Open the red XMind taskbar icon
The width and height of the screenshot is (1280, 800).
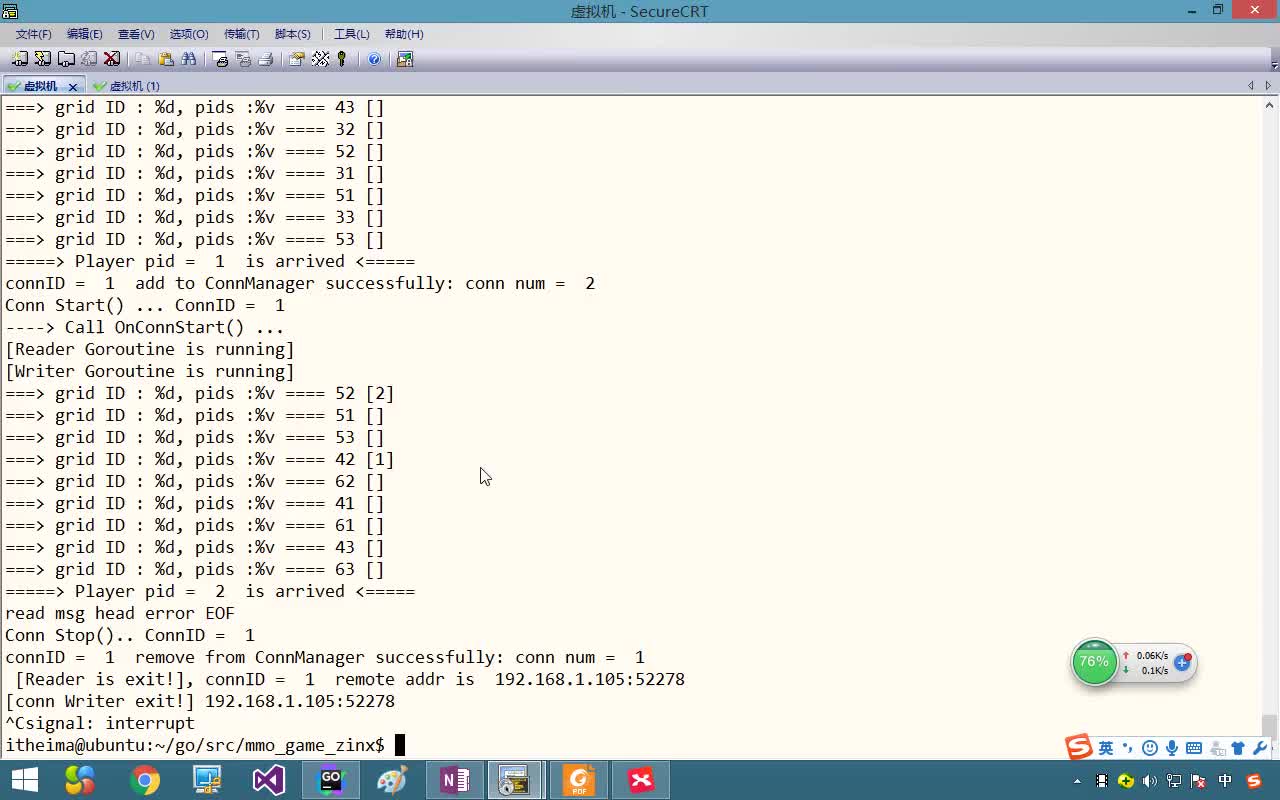tap(641, 780)
